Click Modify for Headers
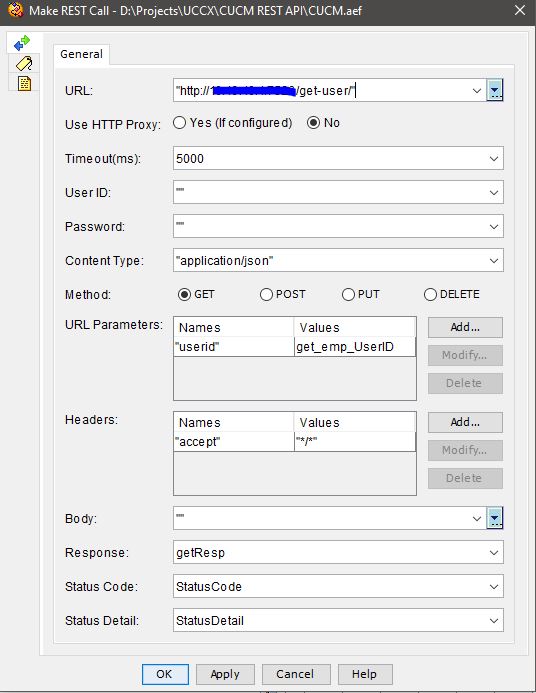Screen dimensions: 536x693 click(x=465, y=450)
